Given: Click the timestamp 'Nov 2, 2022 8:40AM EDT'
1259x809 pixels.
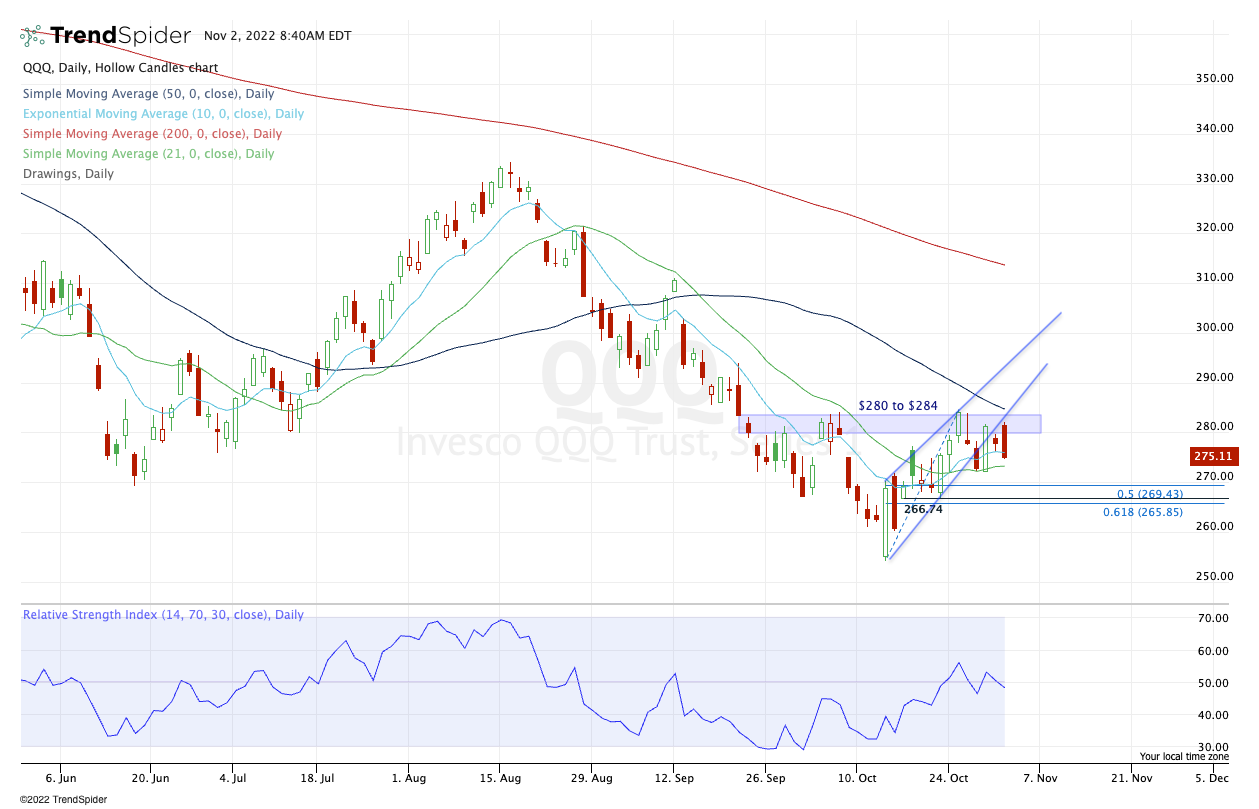Looking at the screenshot, I should coord(276,36).
